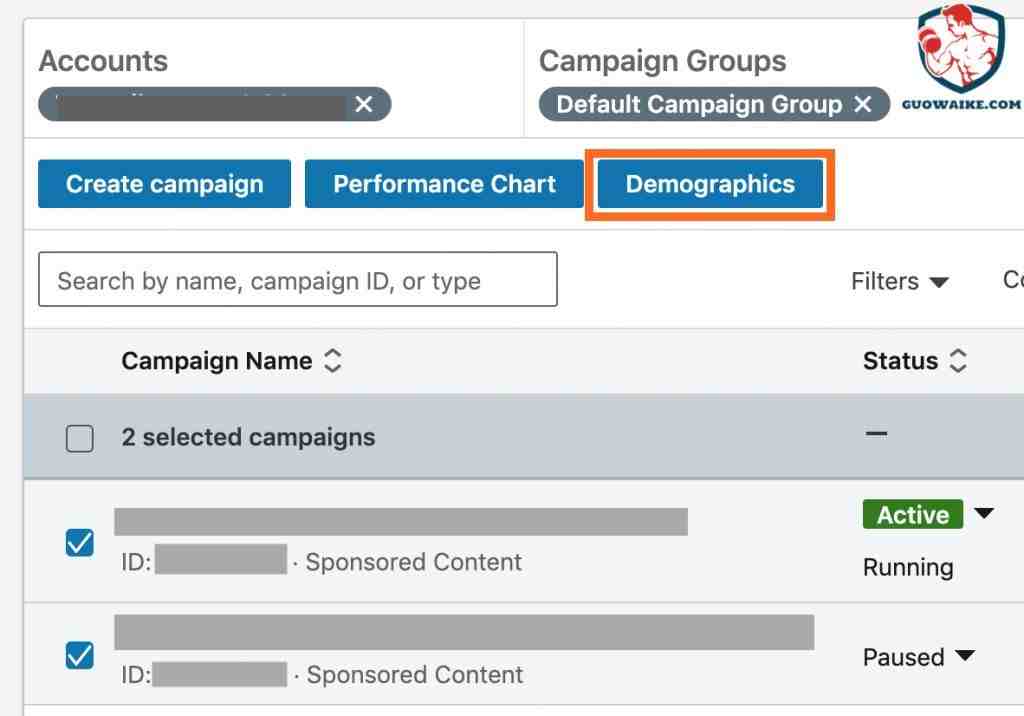This screenshot has width=1024, height=716.
Task: Sort by Status arrows icon
Action: (x=957, y=361)
